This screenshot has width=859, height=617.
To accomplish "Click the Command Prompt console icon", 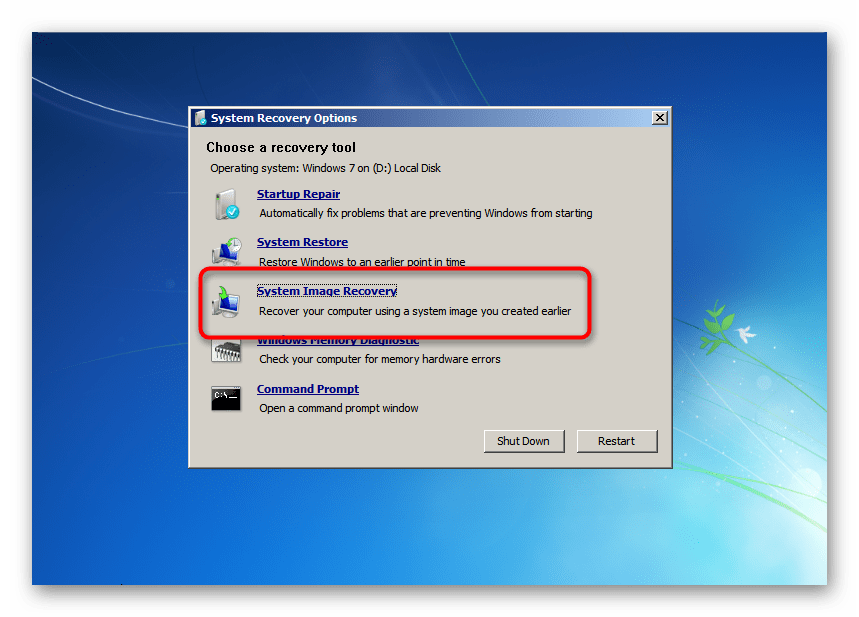I will tap(225, 398).
